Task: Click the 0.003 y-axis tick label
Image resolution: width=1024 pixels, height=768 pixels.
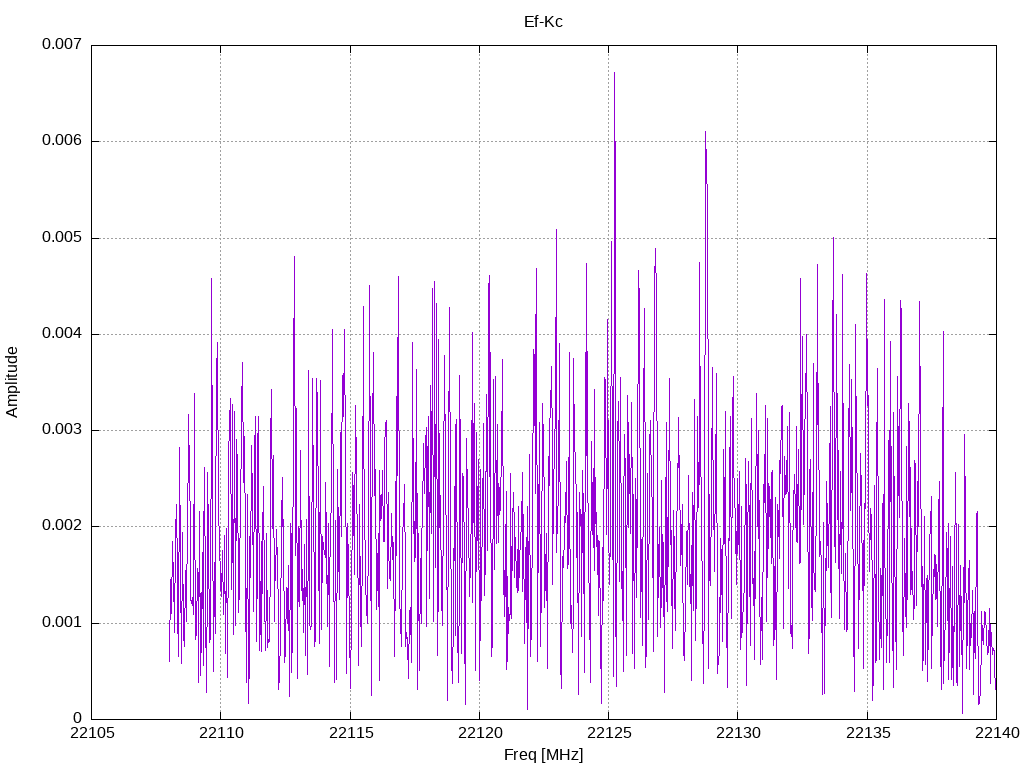Action: (x=62, y=429)
